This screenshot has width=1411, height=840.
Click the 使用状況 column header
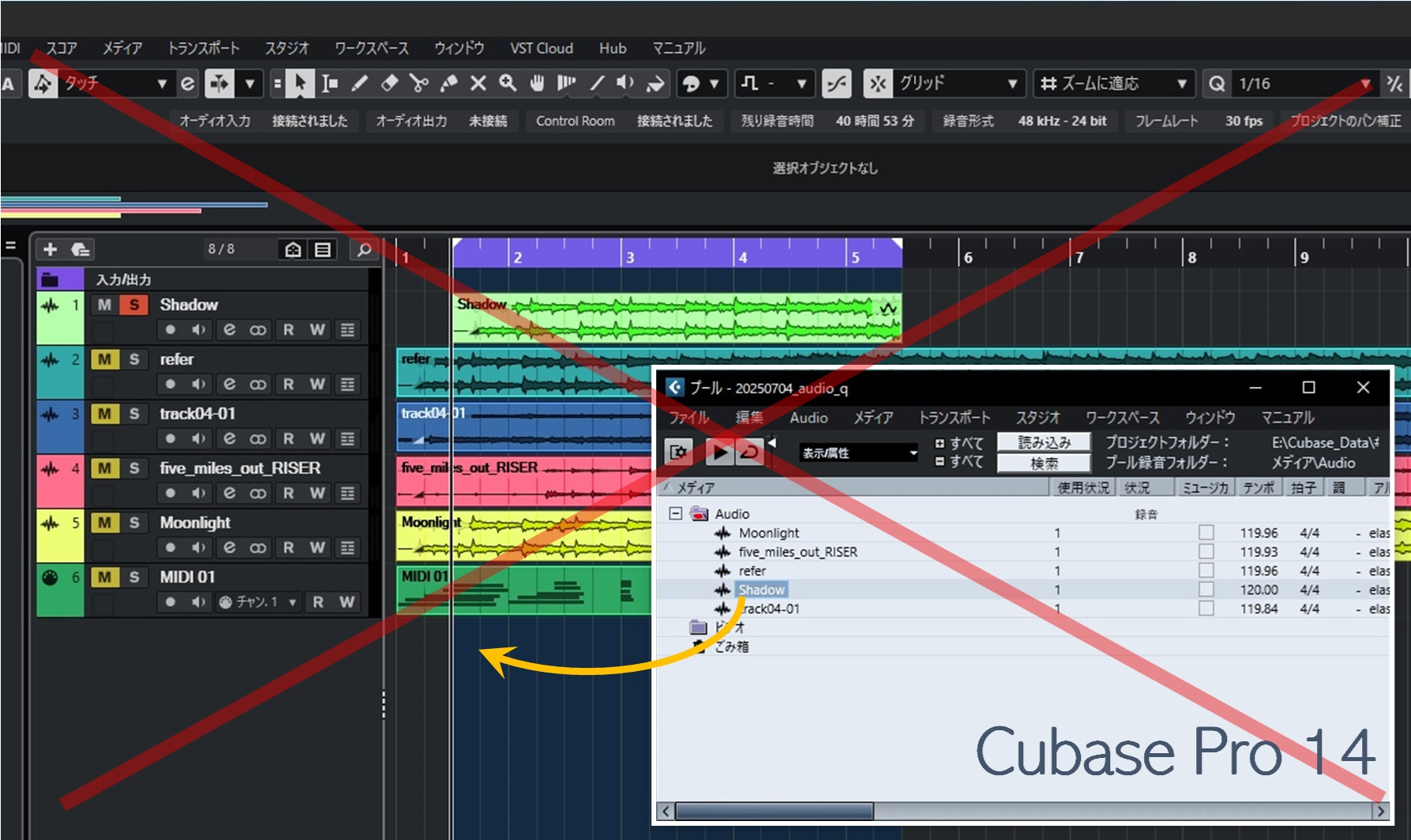(1083, 488)
